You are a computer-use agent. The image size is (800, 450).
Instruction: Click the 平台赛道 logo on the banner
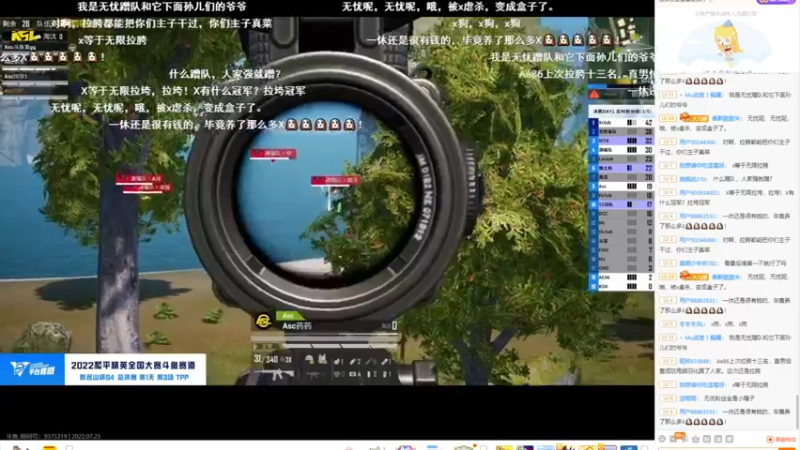(32, 369)
